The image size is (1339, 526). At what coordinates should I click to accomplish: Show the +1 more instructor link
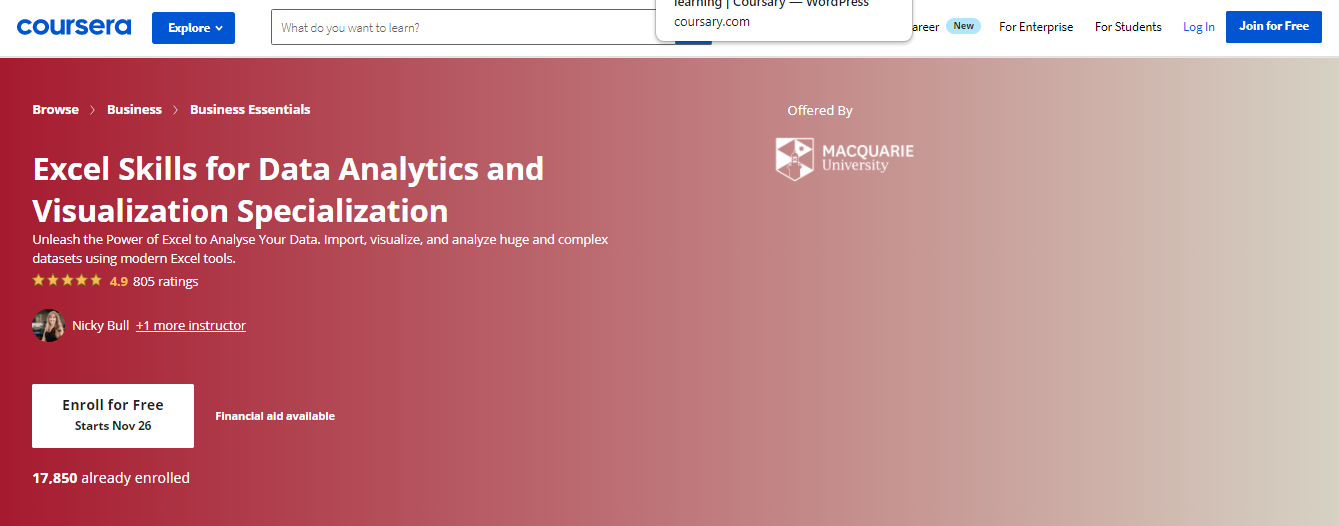191,326
